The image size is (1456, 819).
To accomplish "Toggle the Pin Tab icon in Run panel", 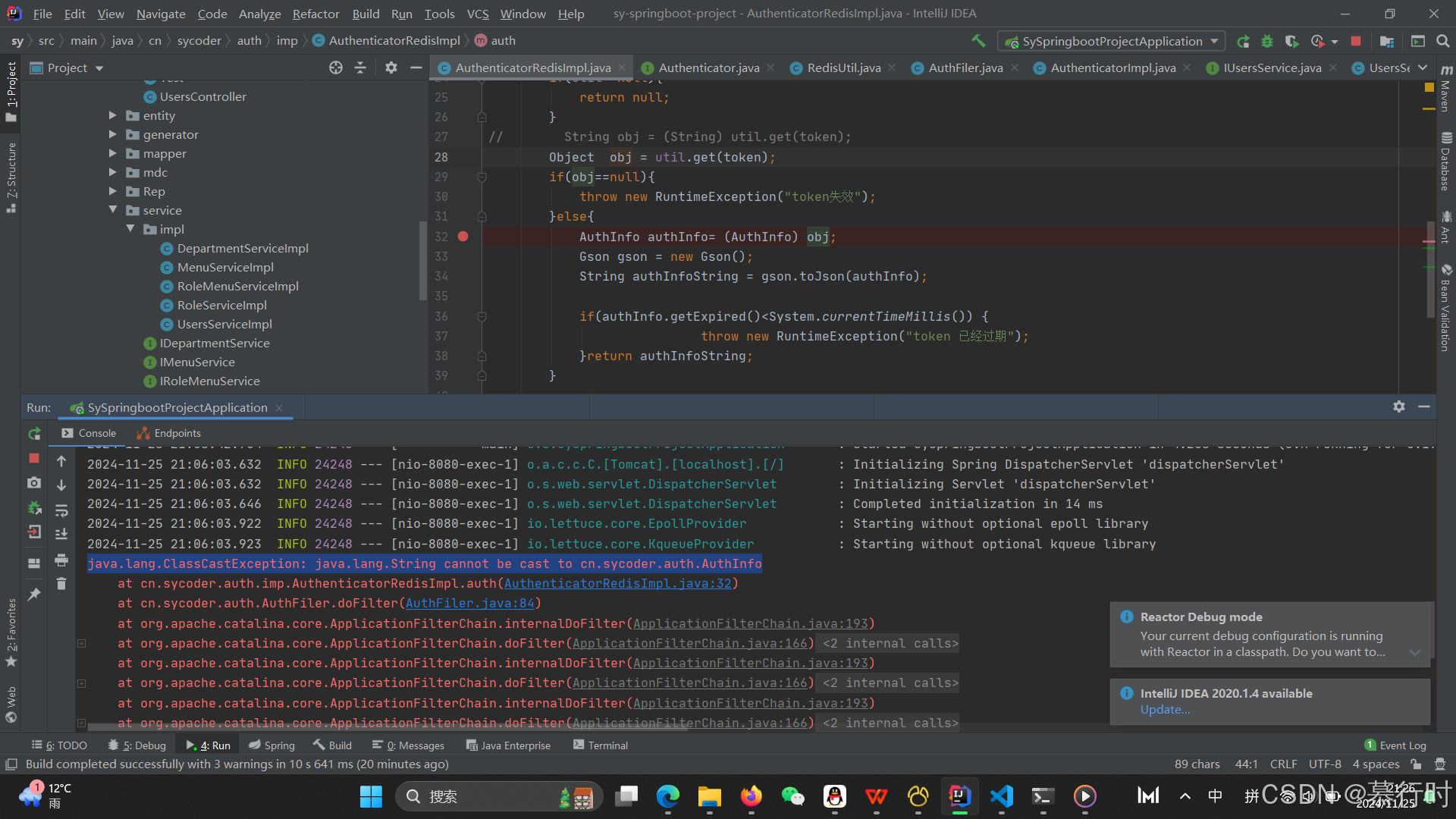I will point(34,595).
